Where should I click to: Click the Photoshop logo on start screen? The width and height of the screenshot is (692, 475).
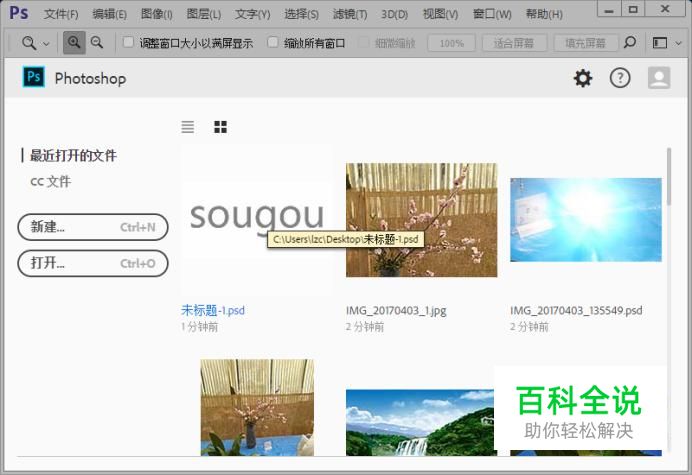click(34, 77)
